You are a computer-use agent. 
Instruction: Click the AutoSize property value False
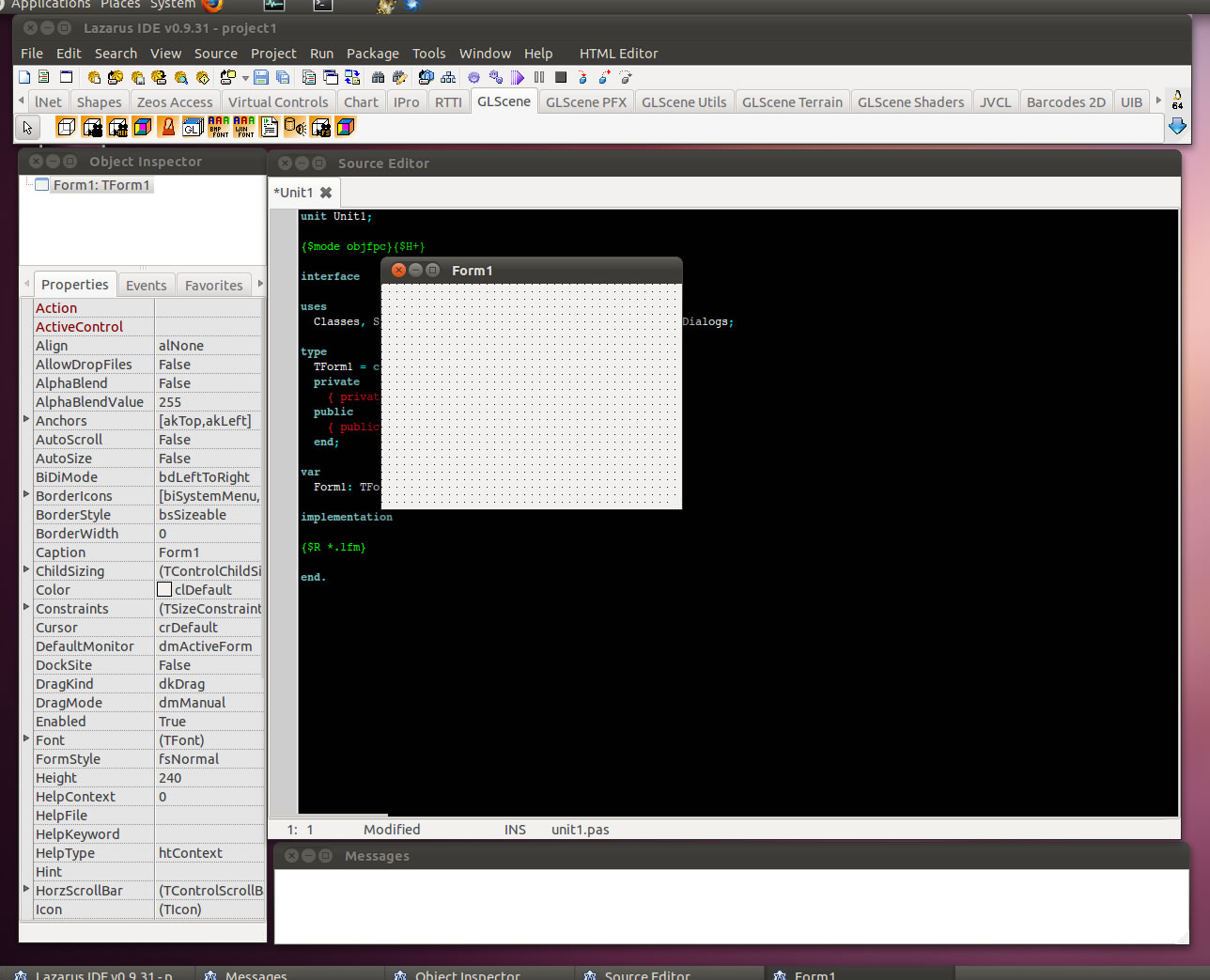click(x=209, y=459)
